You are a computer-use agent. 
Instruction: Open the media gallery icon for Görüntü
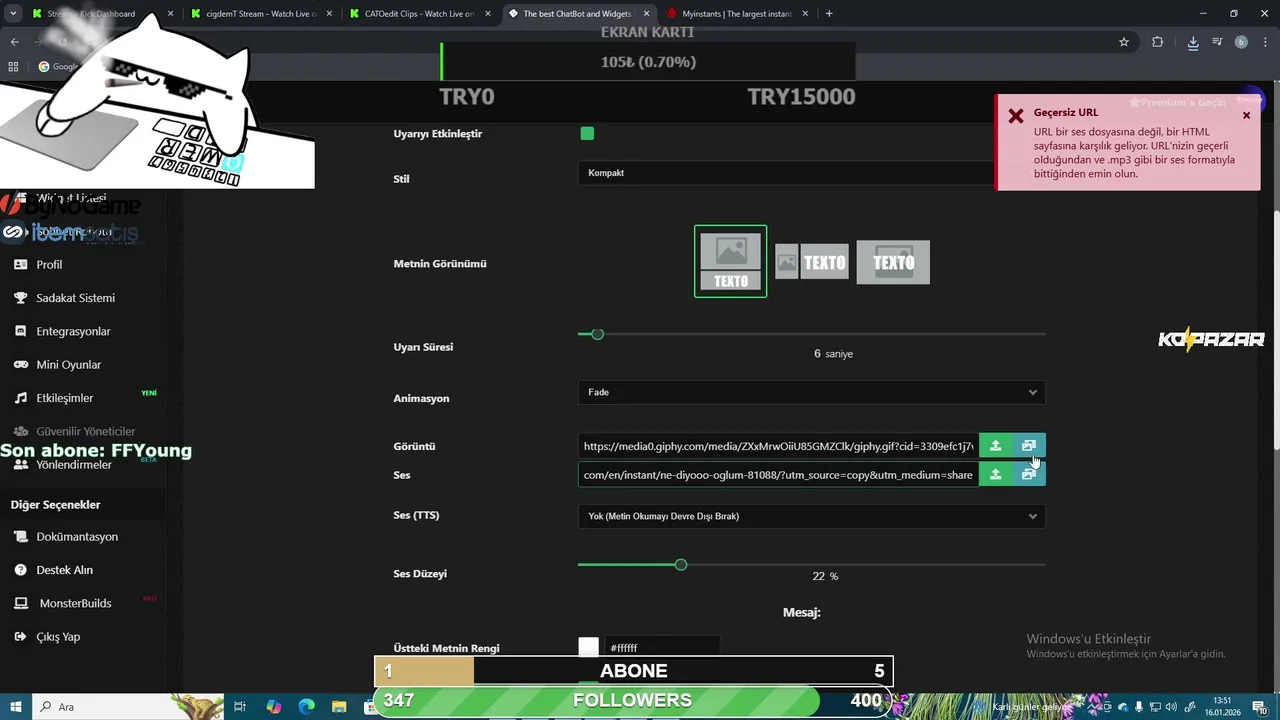tap(1029, 446)
